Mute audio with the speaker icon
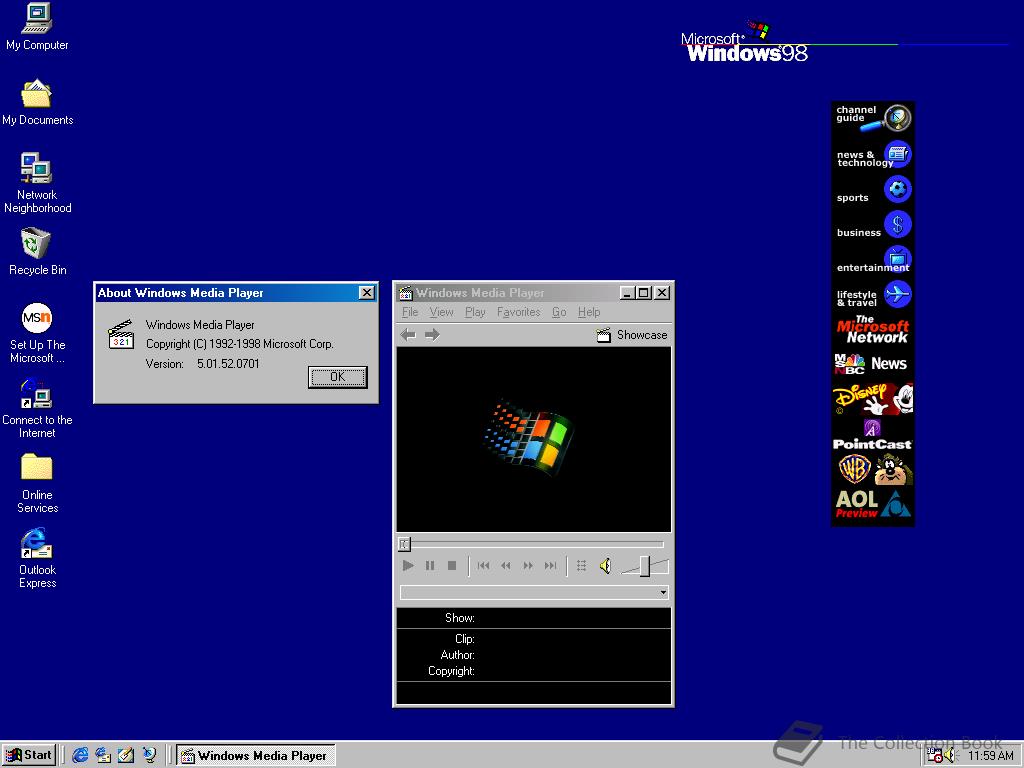Screen dimensions: 1024x768 click(x=605, y=566)
